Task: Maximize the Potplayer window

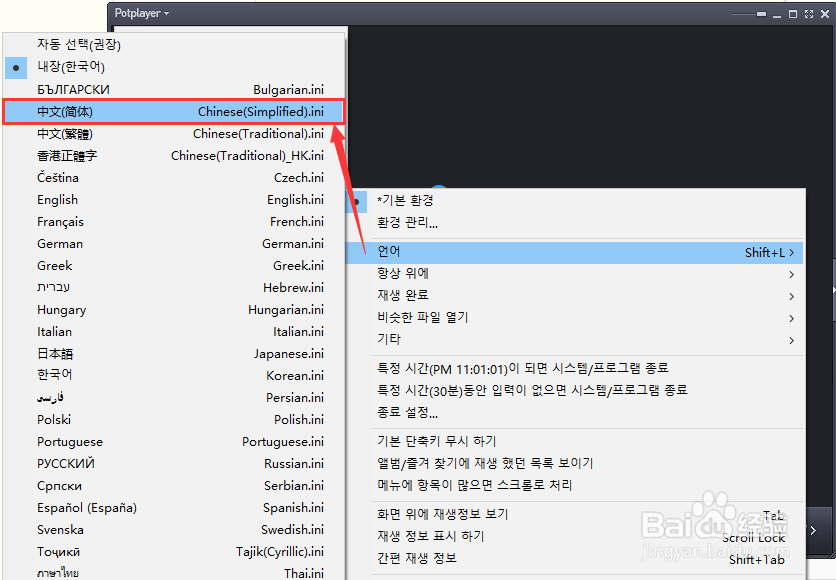Action: [x=793, y=14]
